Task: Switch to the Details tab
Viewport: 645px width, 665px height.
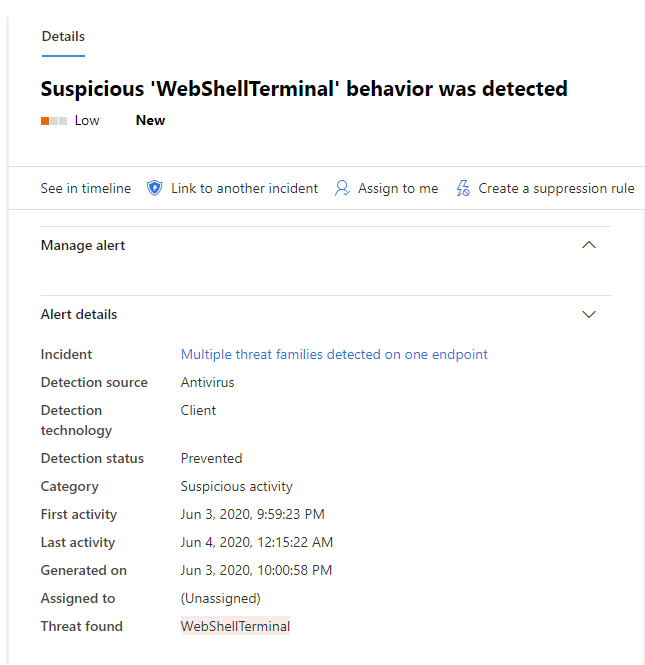Action: [63, 36]
